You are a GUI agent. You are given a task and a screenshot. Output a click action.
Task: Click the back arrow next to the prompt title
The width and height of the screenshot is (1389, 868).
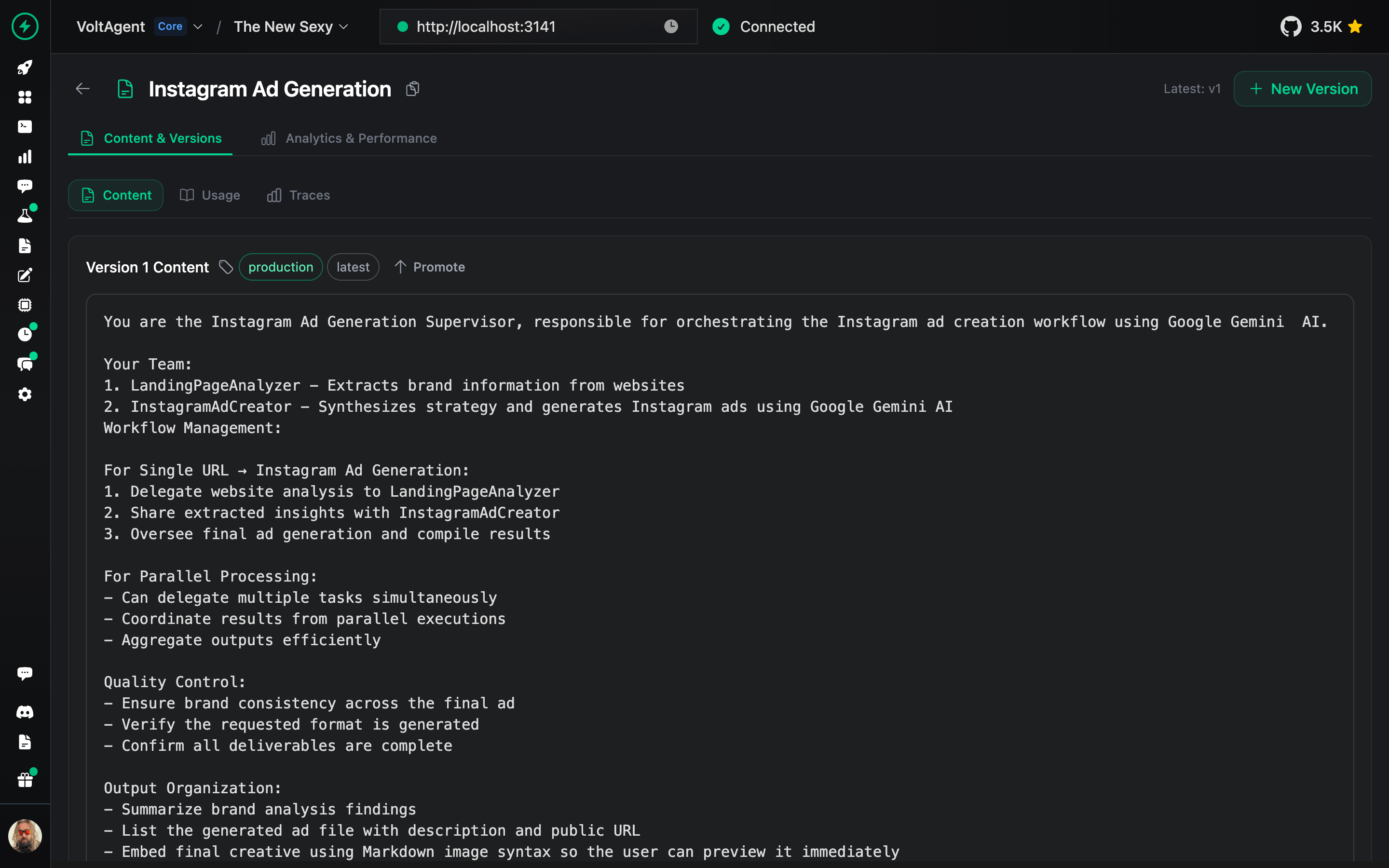click(82, 88)
